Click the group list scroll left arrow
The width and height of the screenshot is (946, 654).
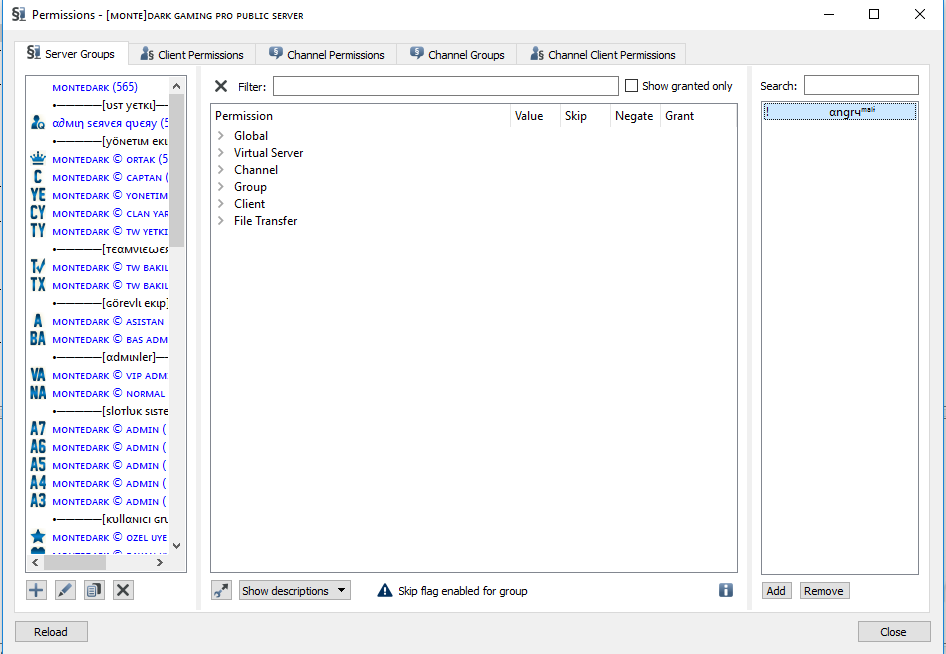coord(35,562)
